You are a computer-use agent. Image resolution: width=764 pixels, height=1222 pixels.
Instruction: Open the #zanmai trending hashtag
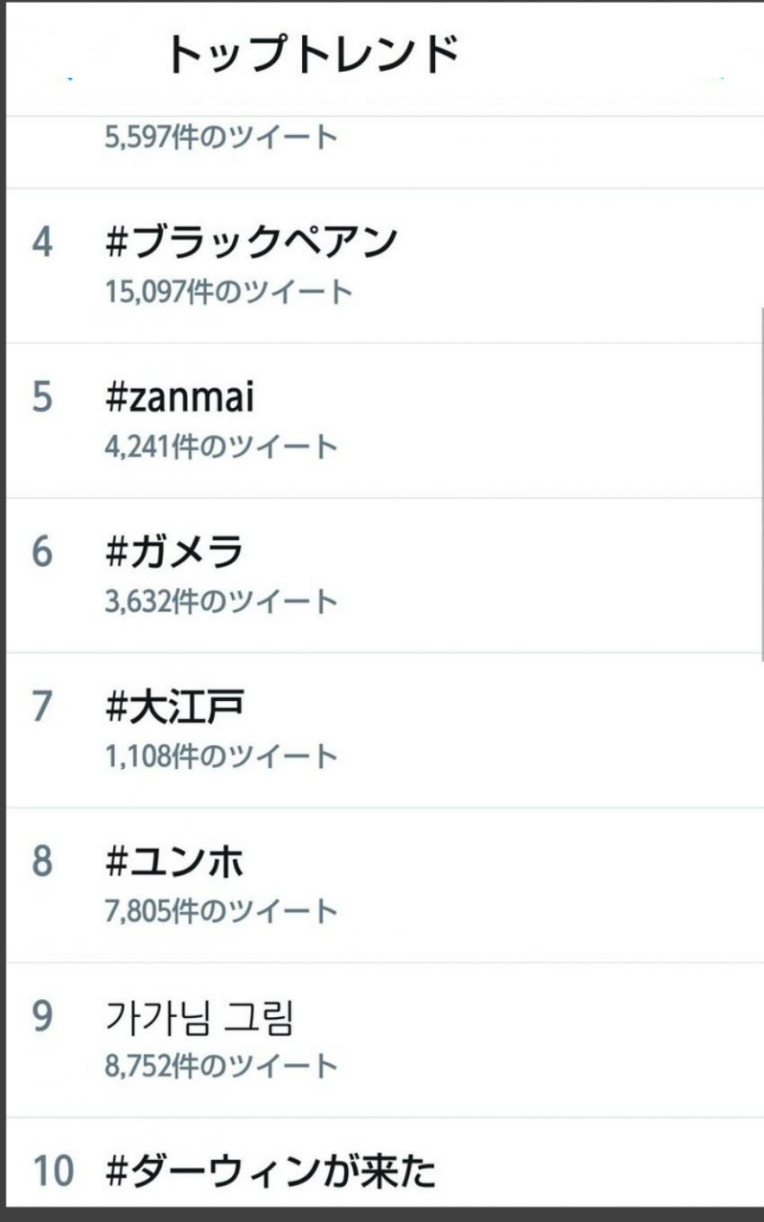(180, 398)
